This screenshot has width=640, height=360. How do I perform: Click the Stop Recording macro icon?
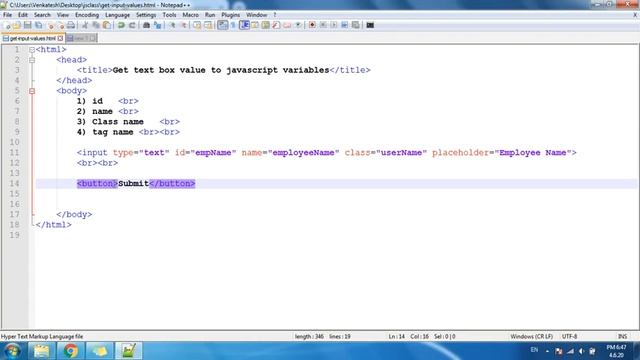click(x=323, y=25)
